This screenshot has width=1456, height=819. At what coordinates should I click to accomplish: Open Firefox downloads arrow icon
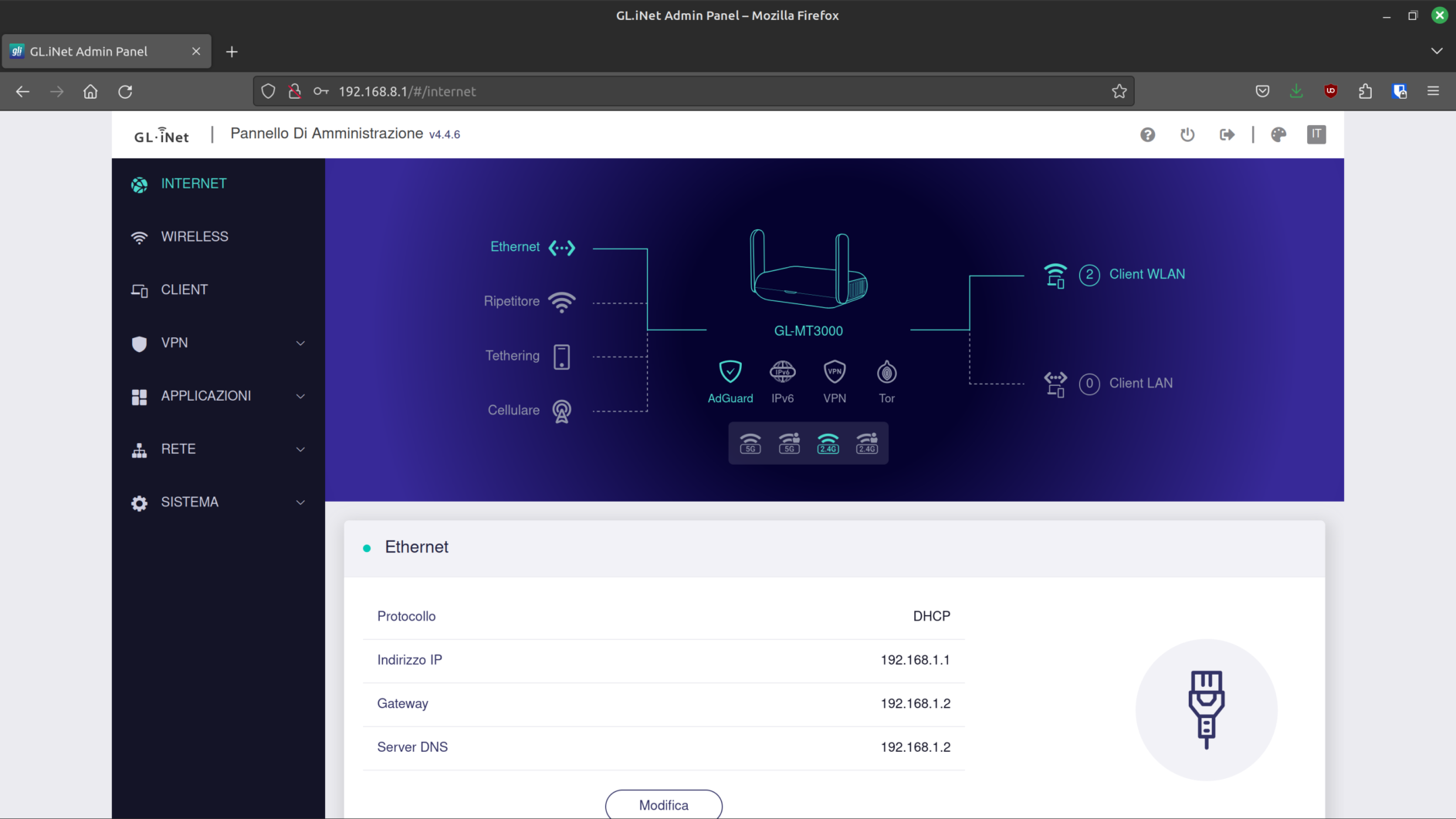1296,91
